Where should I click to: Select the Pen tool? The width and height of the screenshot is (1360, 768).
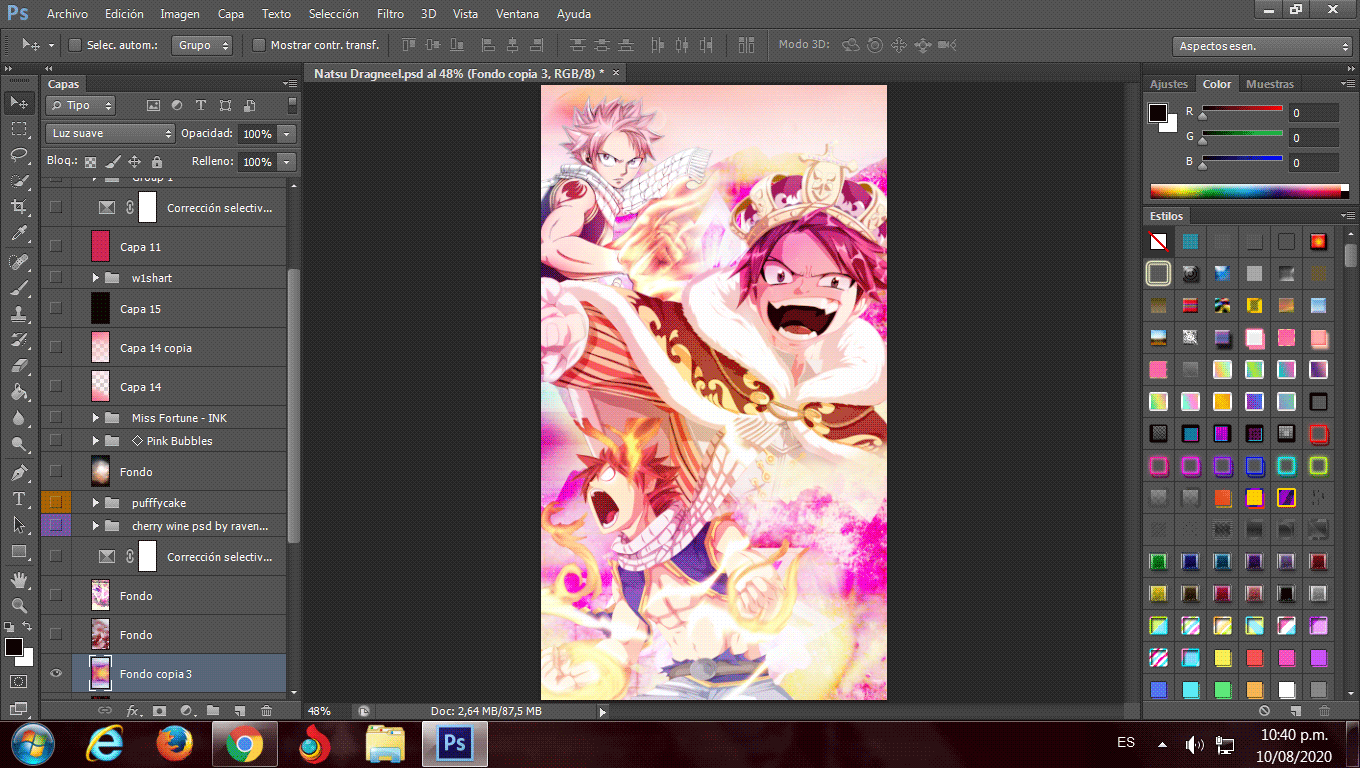coord(18,472)
